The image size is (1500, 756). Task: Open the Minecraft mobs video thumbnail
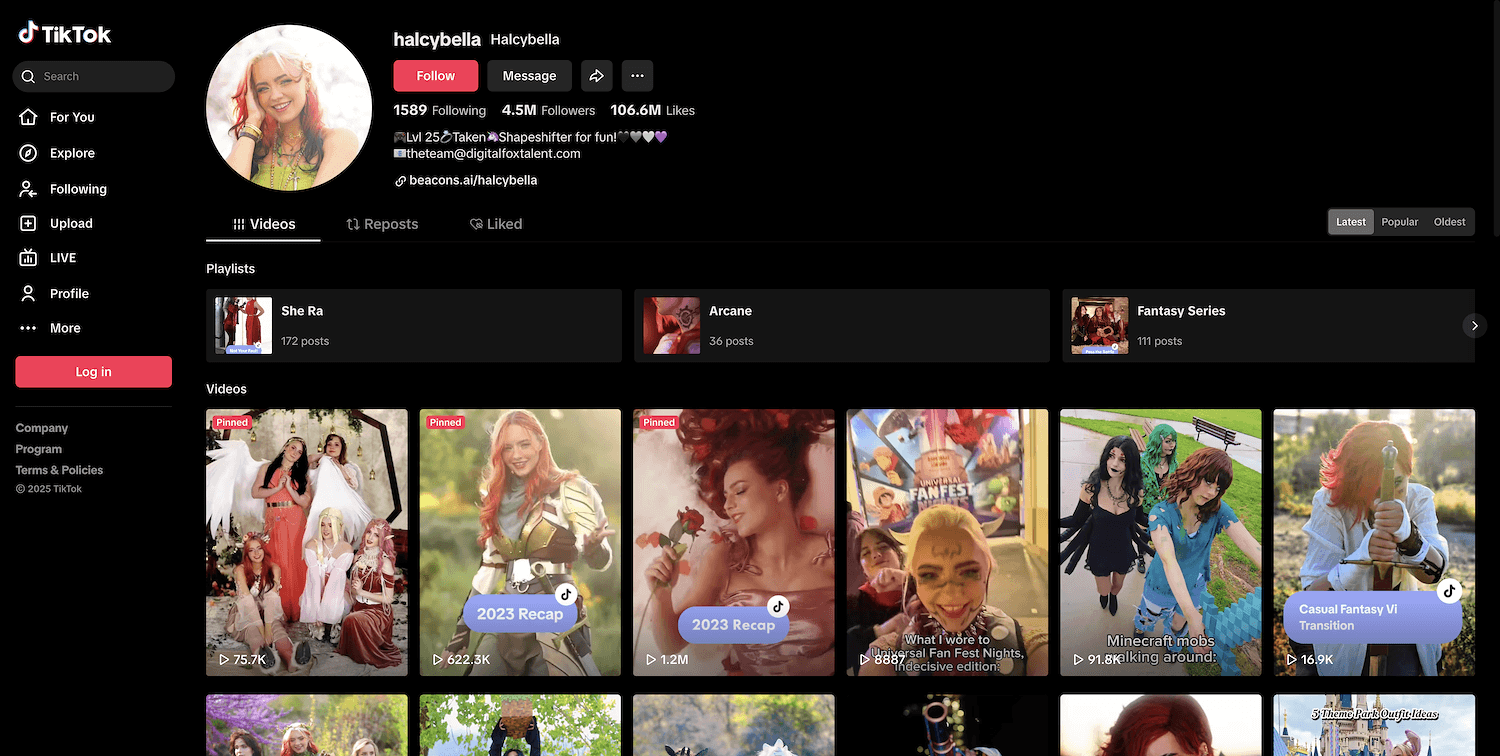click(1161, 542)
